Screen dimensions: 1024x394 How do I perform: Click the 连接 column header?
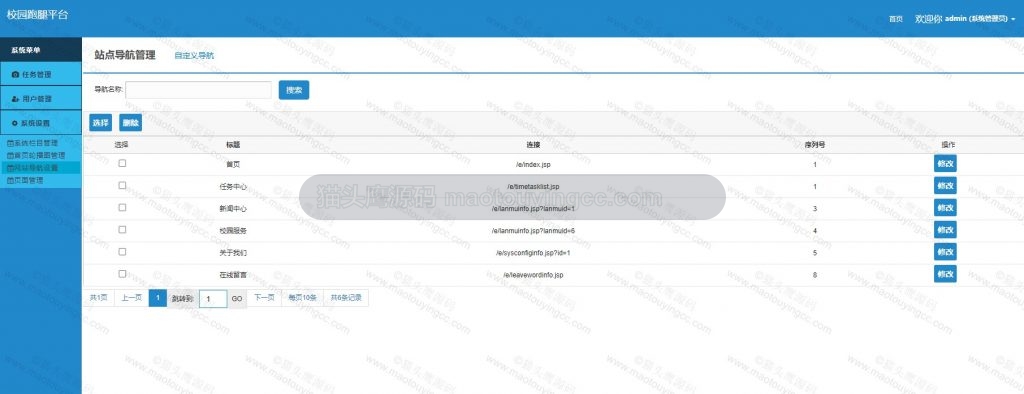coord(533,144)
